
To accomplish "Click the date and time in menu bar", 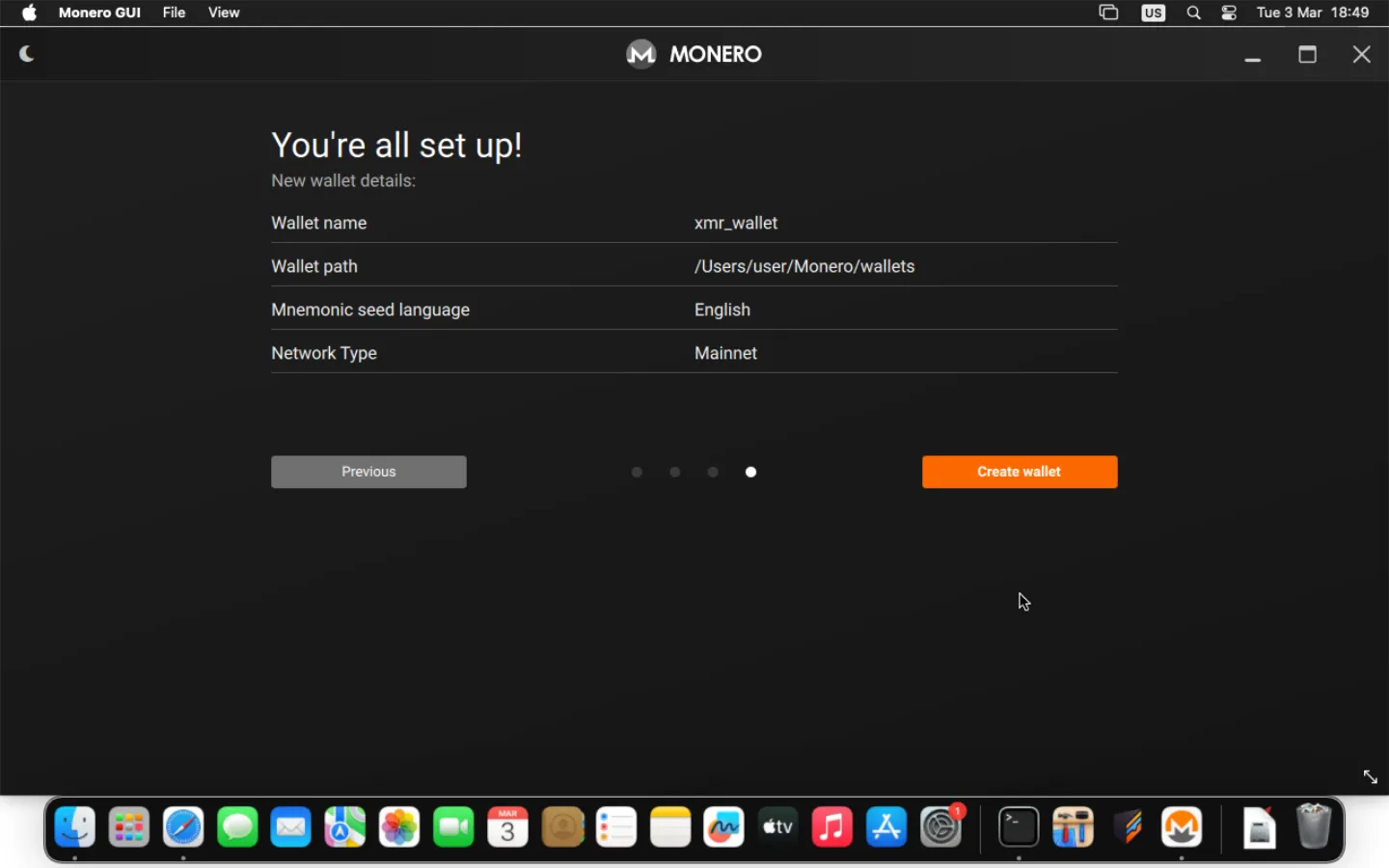I will tap(1313, 13).
